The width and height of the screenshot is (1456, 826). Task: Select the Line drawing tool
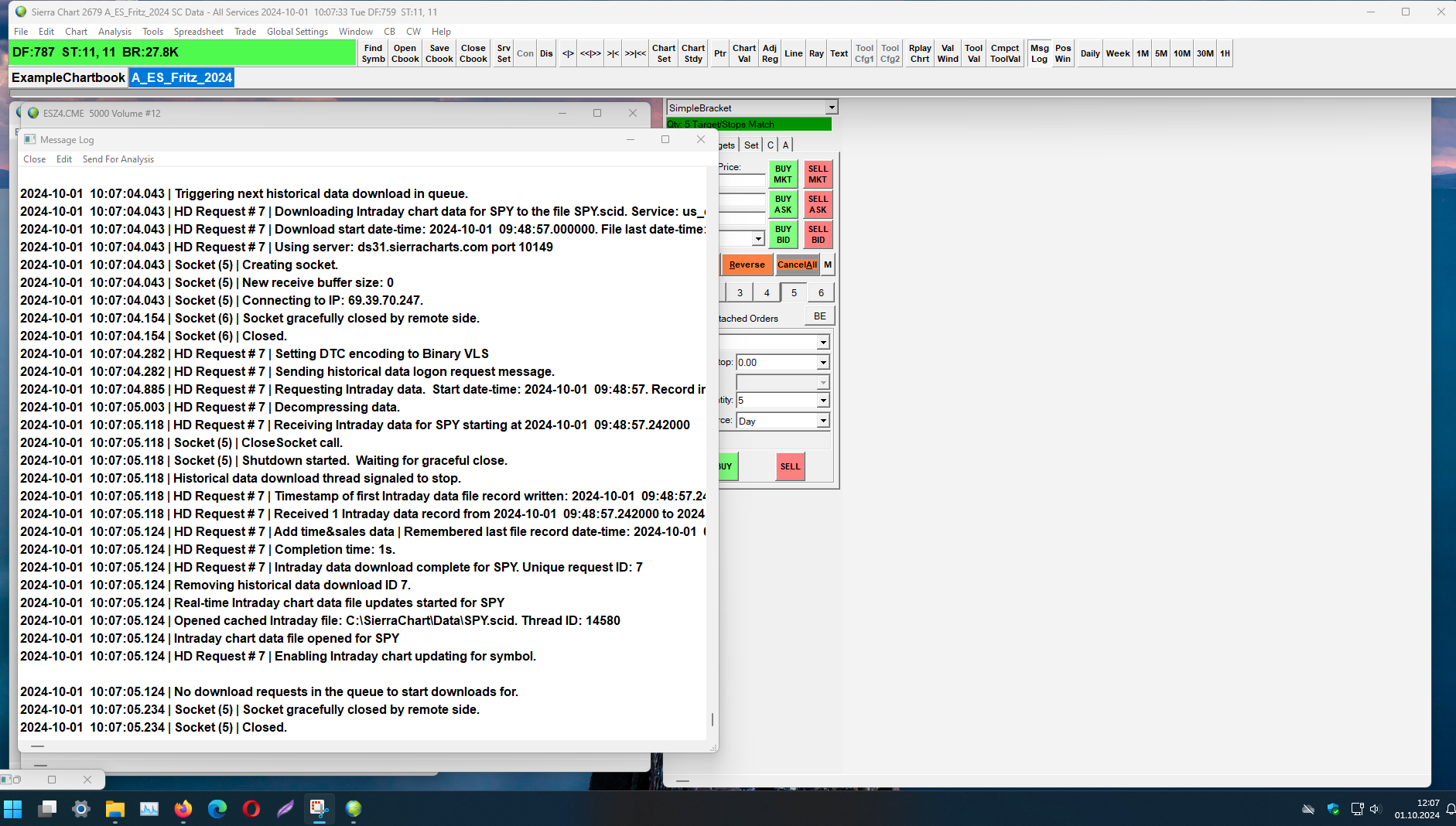coord(794,53)
